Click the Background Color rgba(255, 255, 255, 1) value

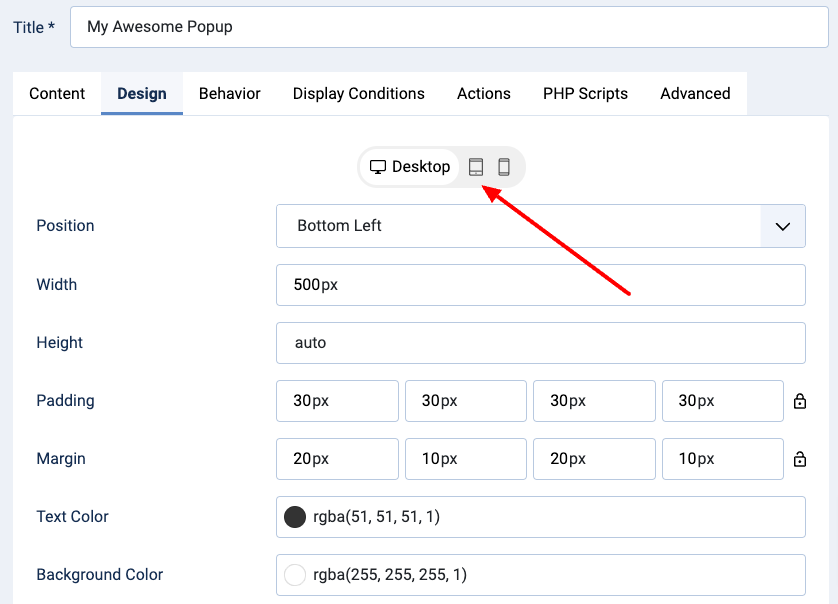click(x=390, y=575)
